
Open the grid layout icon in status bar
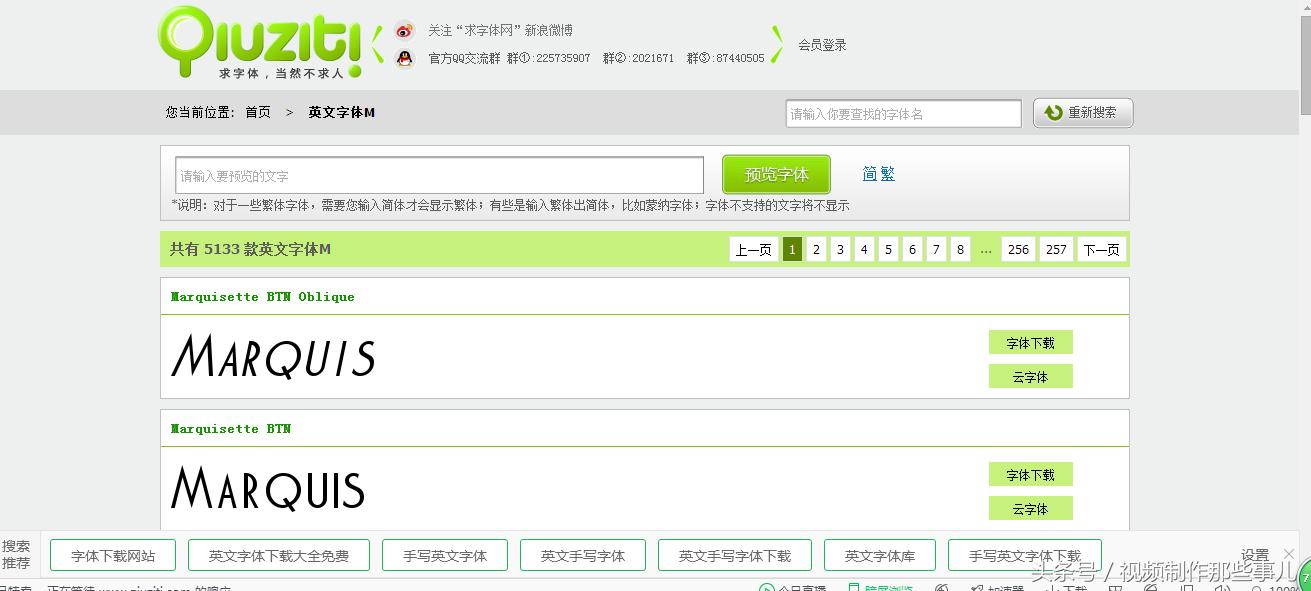pos(1116,586)
